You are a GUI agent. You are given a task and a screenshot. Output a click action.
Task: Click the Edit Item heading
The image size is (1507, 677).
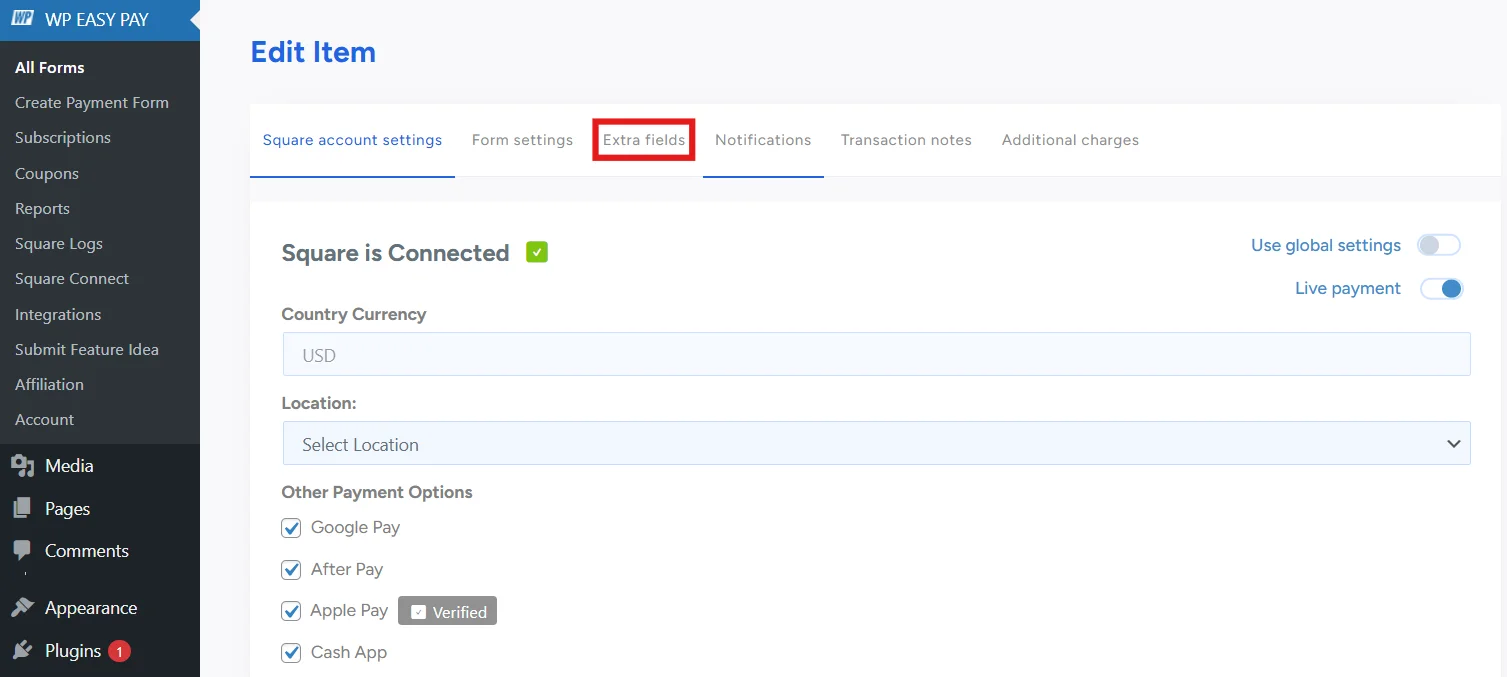(x=313, y=52)
